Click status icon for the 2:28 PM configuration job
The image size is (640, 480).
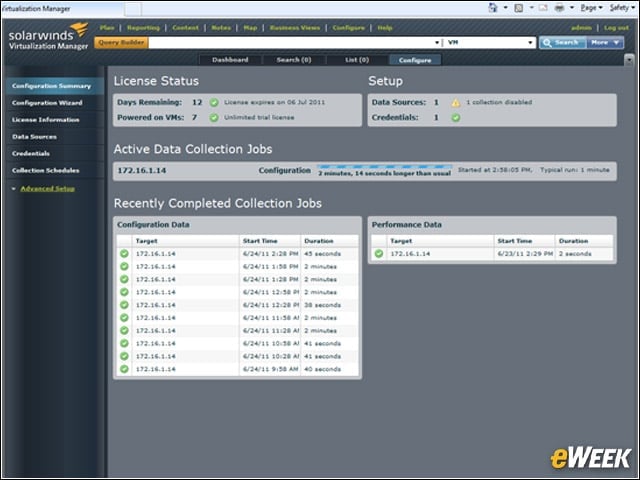coord(124,253)
